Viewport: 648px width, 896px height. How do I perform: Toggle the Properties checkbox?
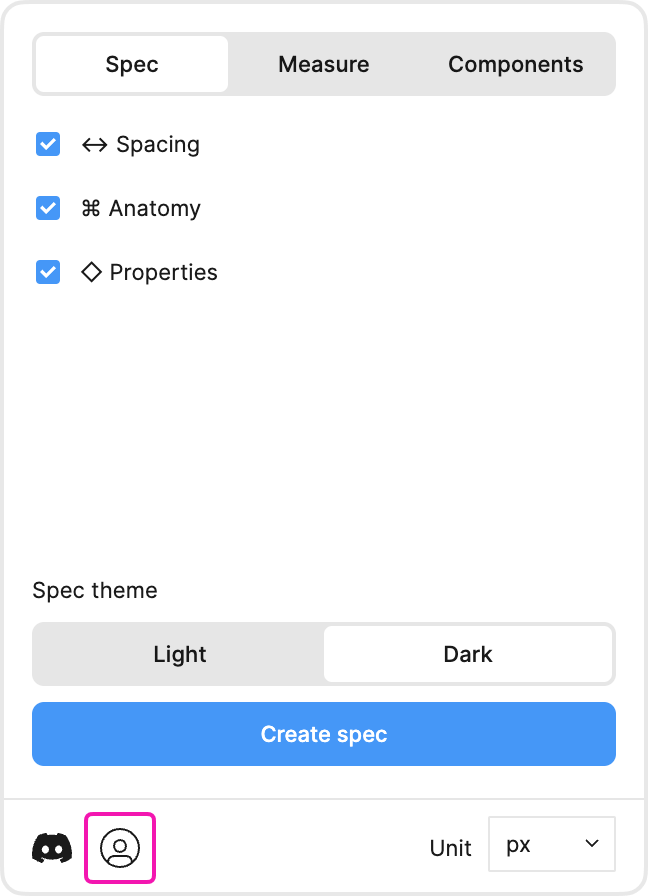click(48, 272)
